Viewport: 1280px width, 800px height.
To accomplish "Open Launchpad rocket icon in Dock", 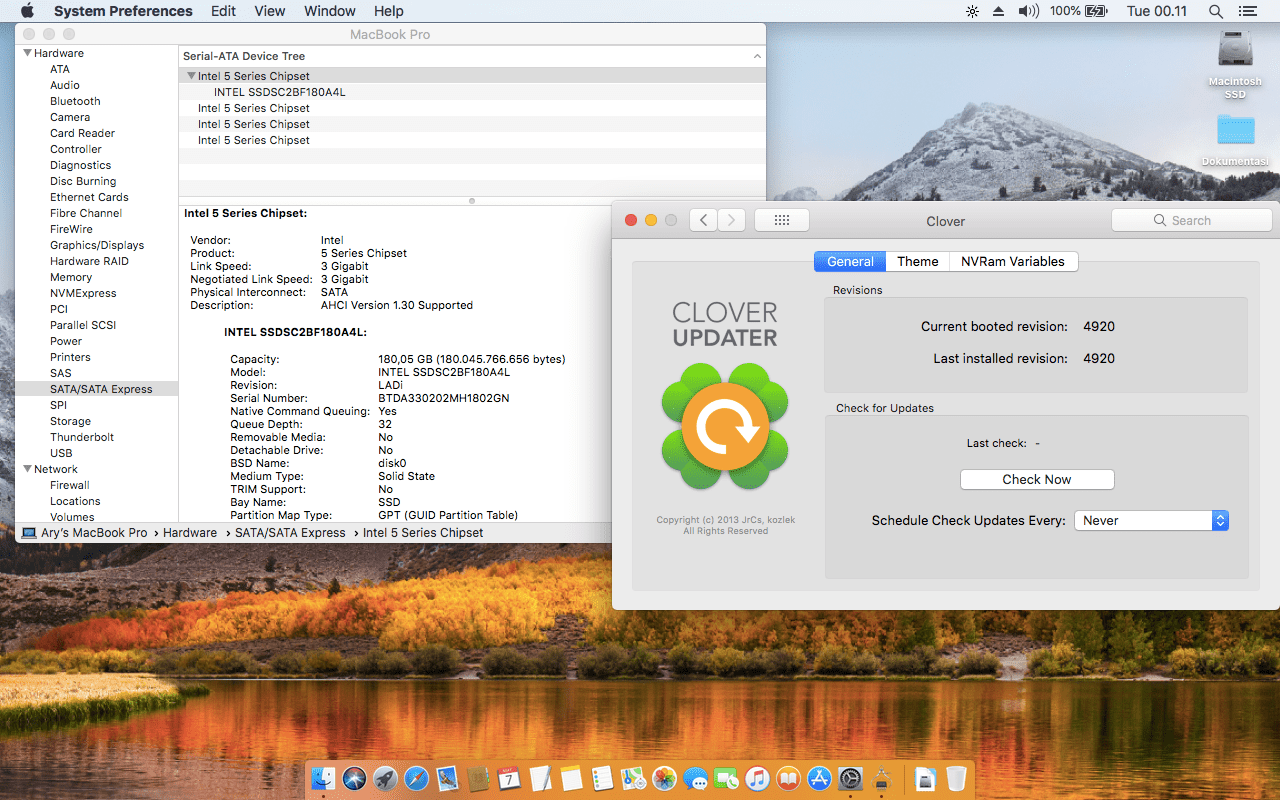I will [385, 779].
